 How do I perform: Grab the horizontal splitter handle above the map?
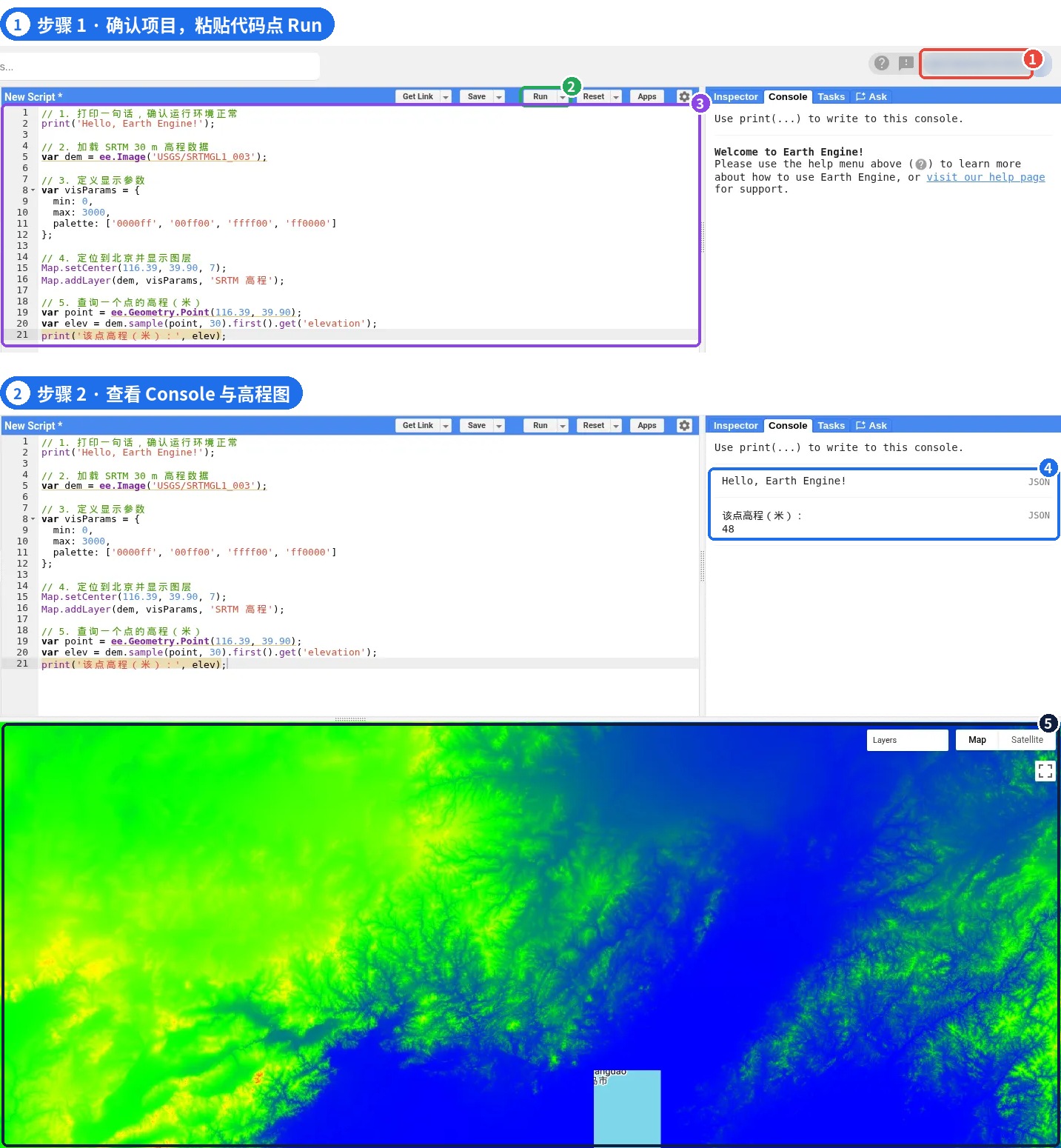(x=350, y=719)
